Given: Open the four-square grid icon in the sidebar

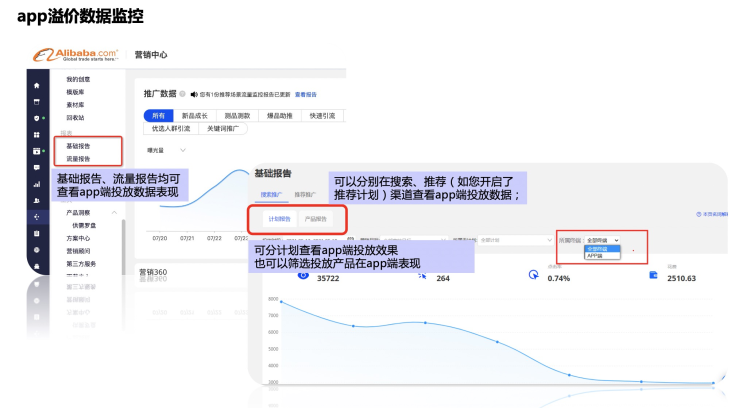Looking at the screenshot, I should coord(37,133).
